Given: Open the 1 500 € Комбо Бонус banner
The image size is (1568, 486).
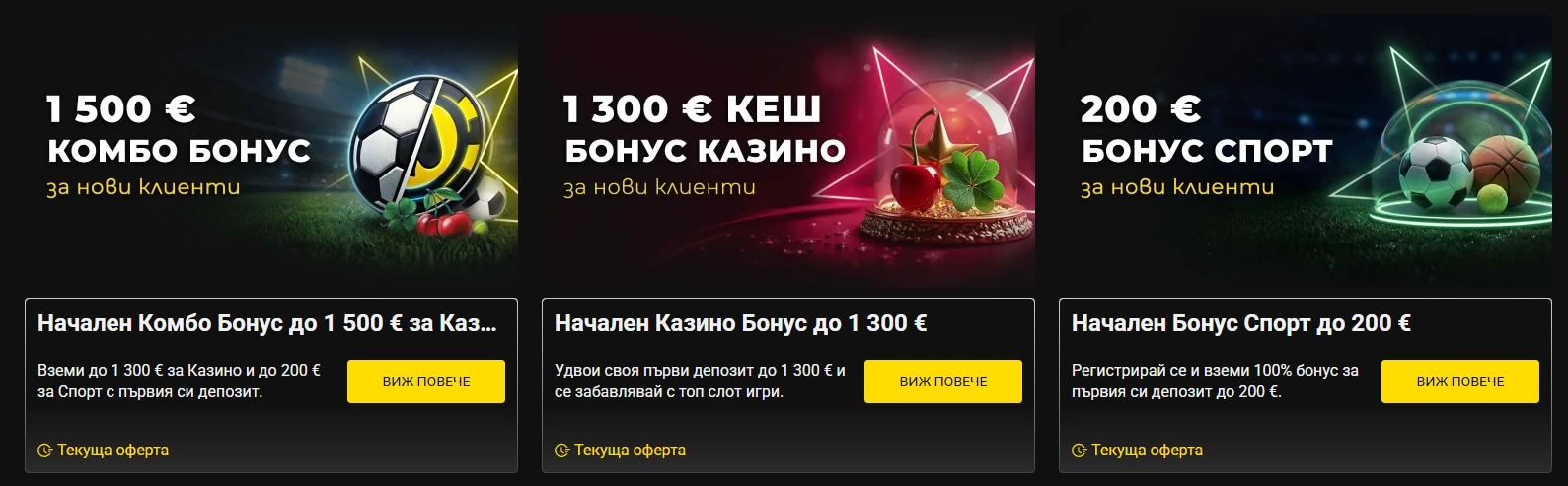Looking at the screenshot, I should coord(271,151).
